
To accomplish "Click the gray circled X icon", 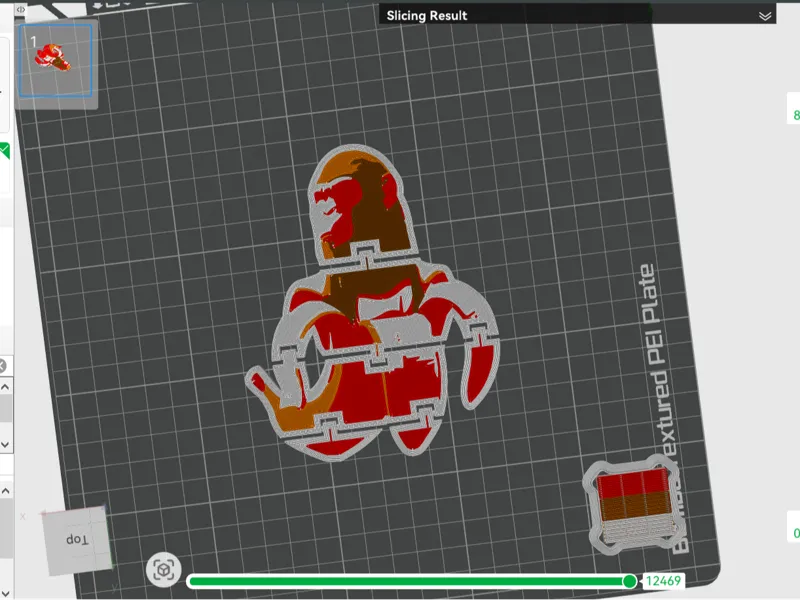I will click(2, 366).
